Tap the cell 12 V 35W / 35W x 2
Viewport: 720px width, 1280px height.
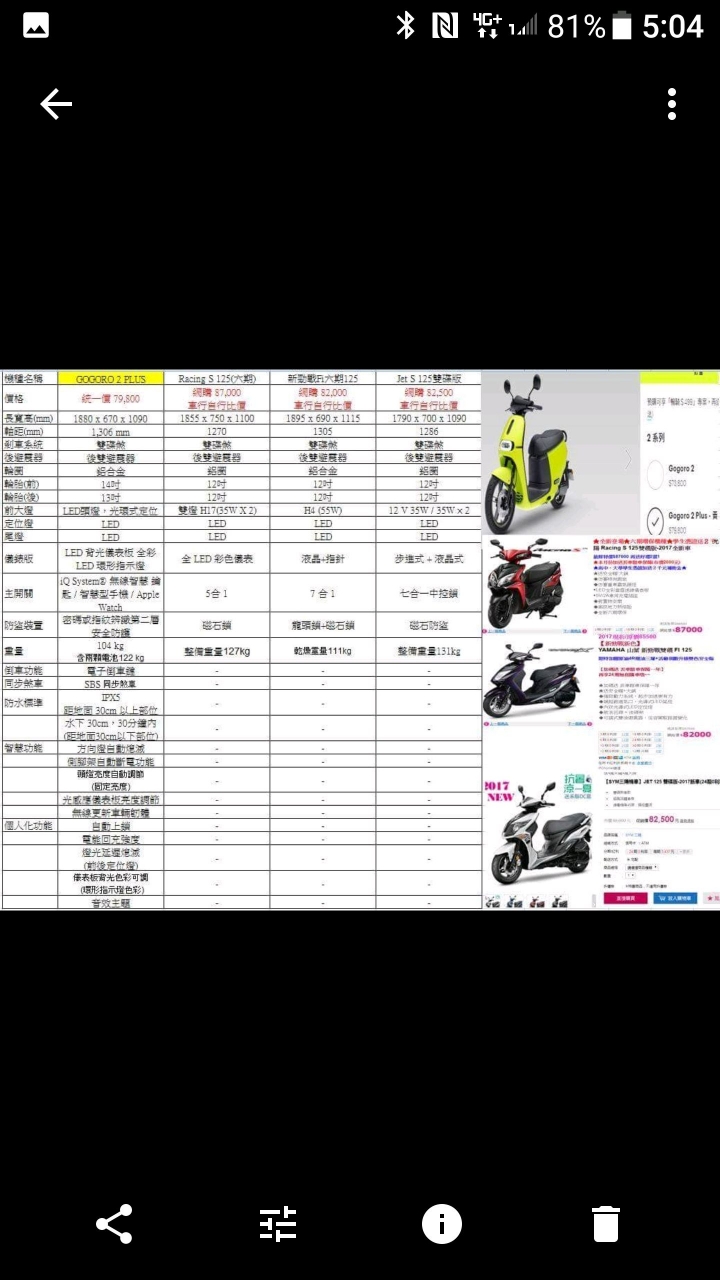tap(429, 510)
